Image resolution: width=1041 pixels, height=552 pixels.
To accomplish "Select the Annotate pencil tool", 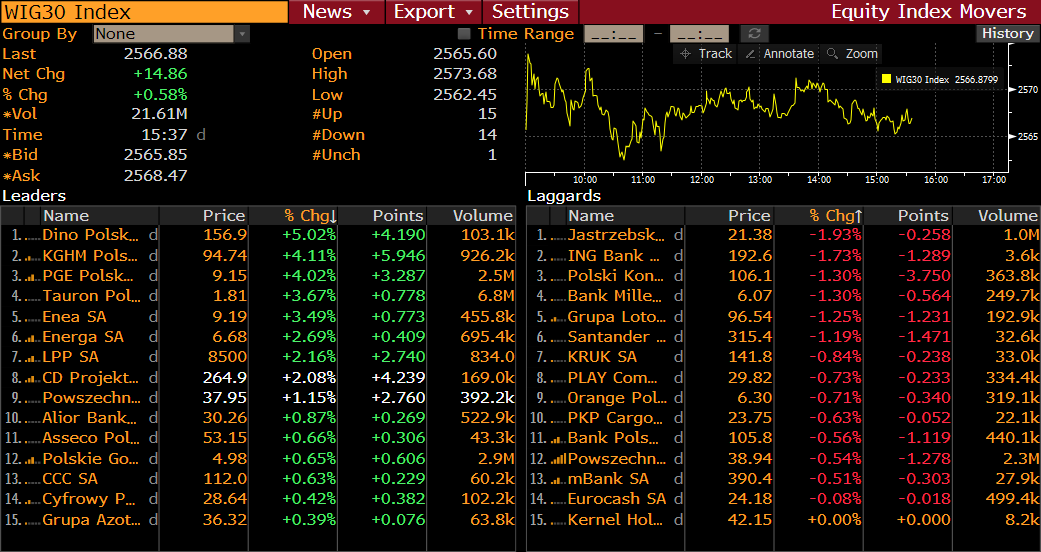I will point(779,54).
